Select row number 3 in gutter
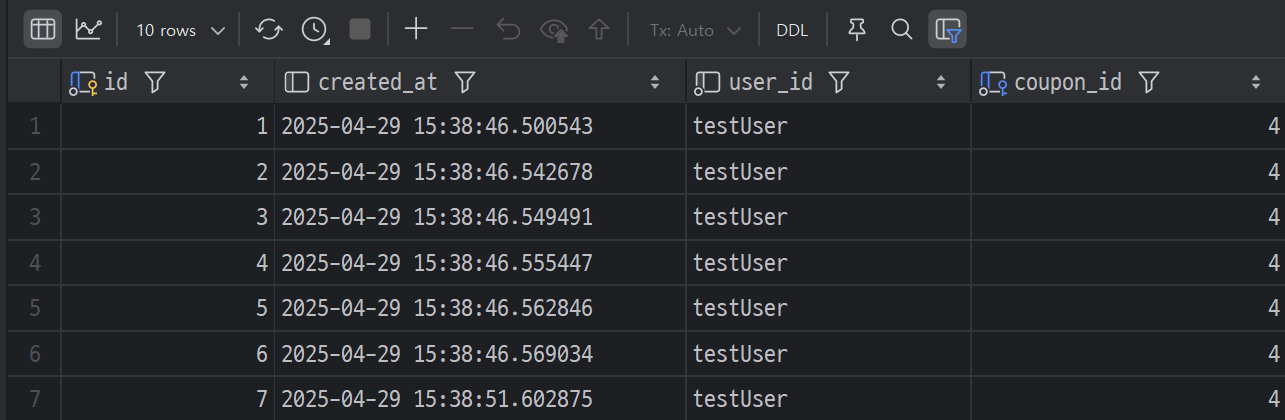1285x420 pixels. (35, 217)
